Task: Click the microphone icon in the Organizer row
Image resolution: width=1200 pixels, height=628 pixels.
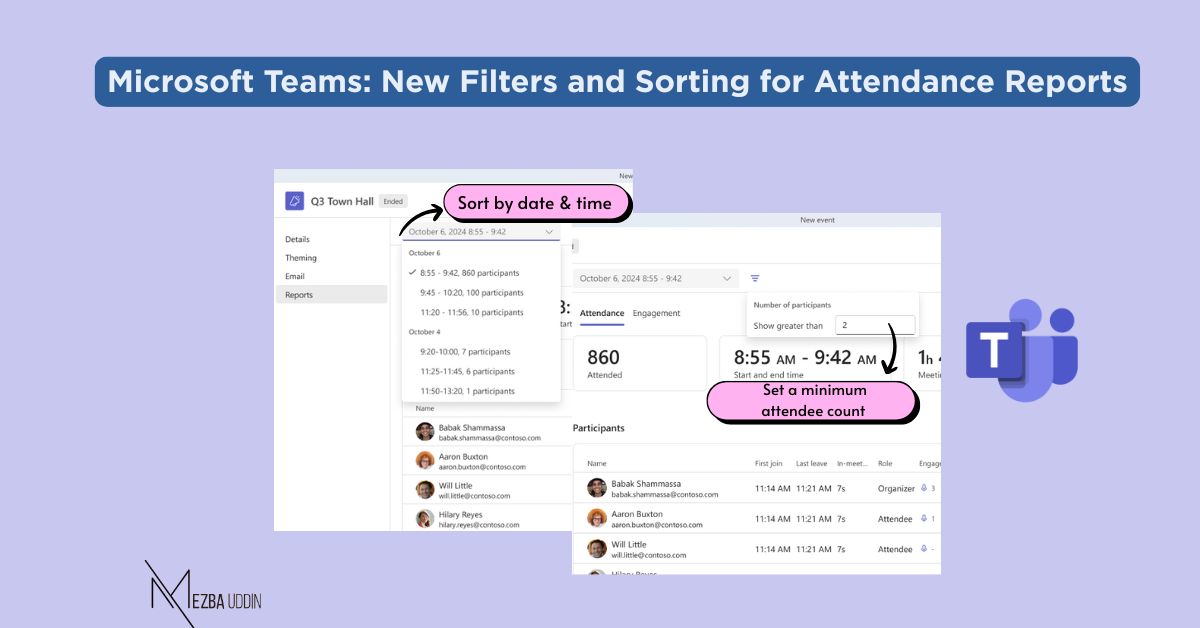Action: [x=923, y=488]
